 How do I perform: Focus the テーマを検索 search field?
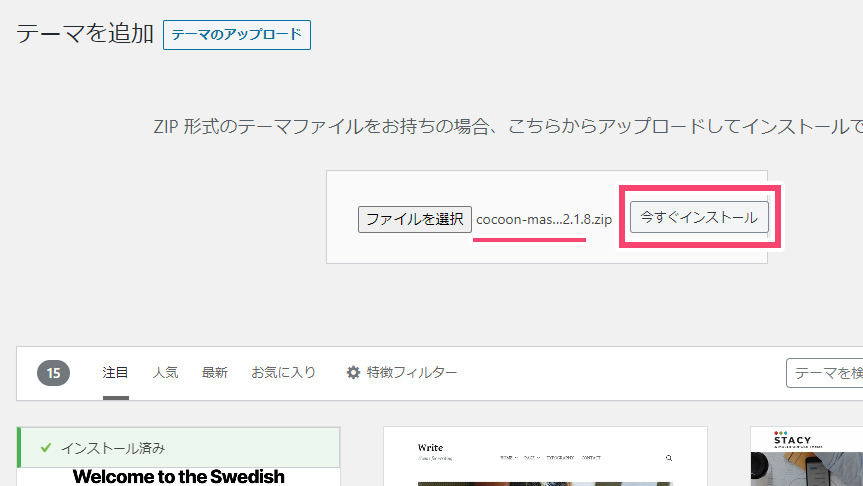824,373
